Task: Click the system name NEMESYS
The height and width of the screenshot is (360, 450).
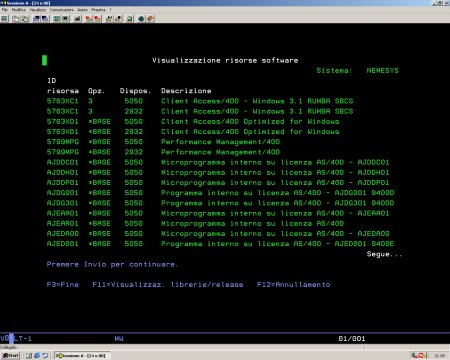Action: point(382,70)
